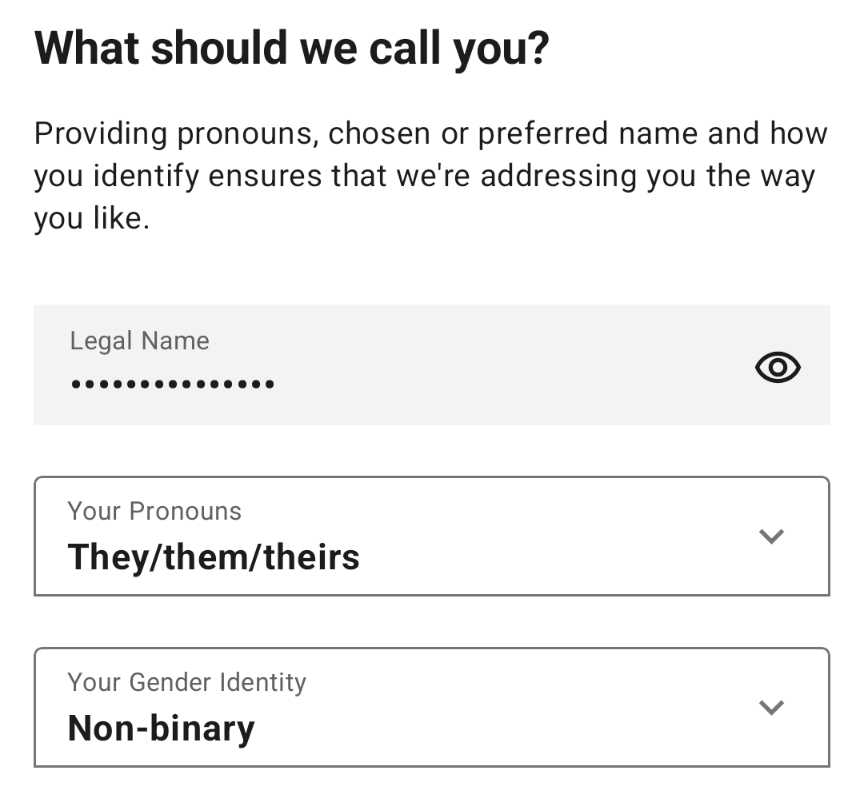
Task: Click the masked dots in Legal Name
Action: click(172, 383)
